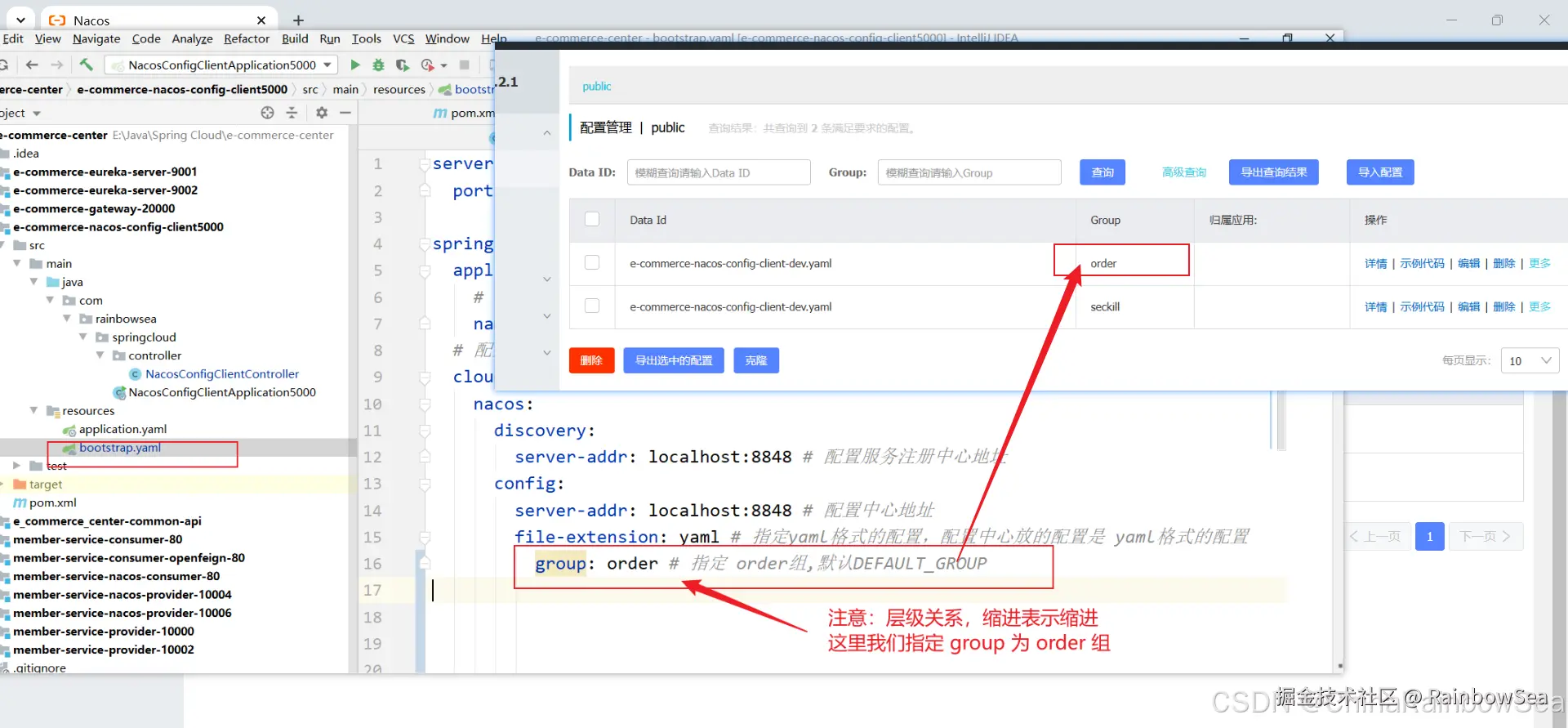Click the profiler run icon in IntelliJ toolbar
The height and width of the screenshot is (728, 1568).
click(427, 65)
